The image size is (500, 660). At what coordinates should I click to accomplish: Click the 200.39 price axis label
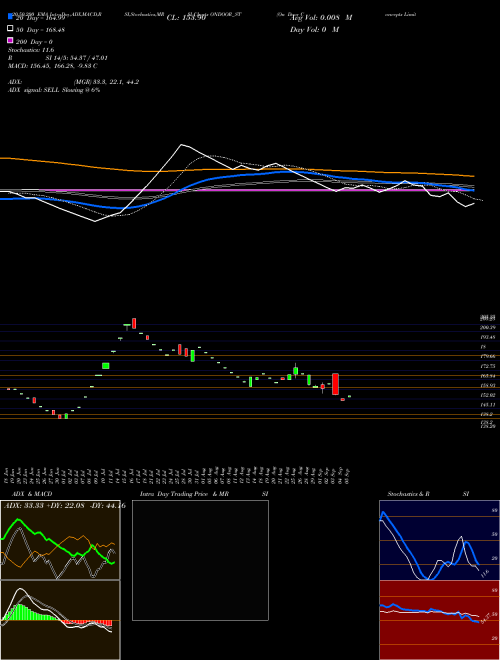[x=488, y=327]
